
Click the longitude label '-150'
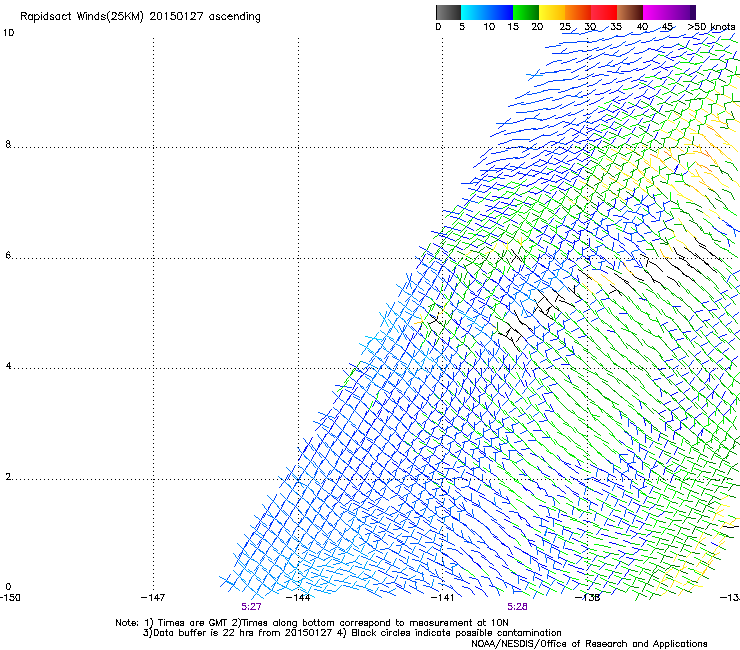click(x=10, y=597)
